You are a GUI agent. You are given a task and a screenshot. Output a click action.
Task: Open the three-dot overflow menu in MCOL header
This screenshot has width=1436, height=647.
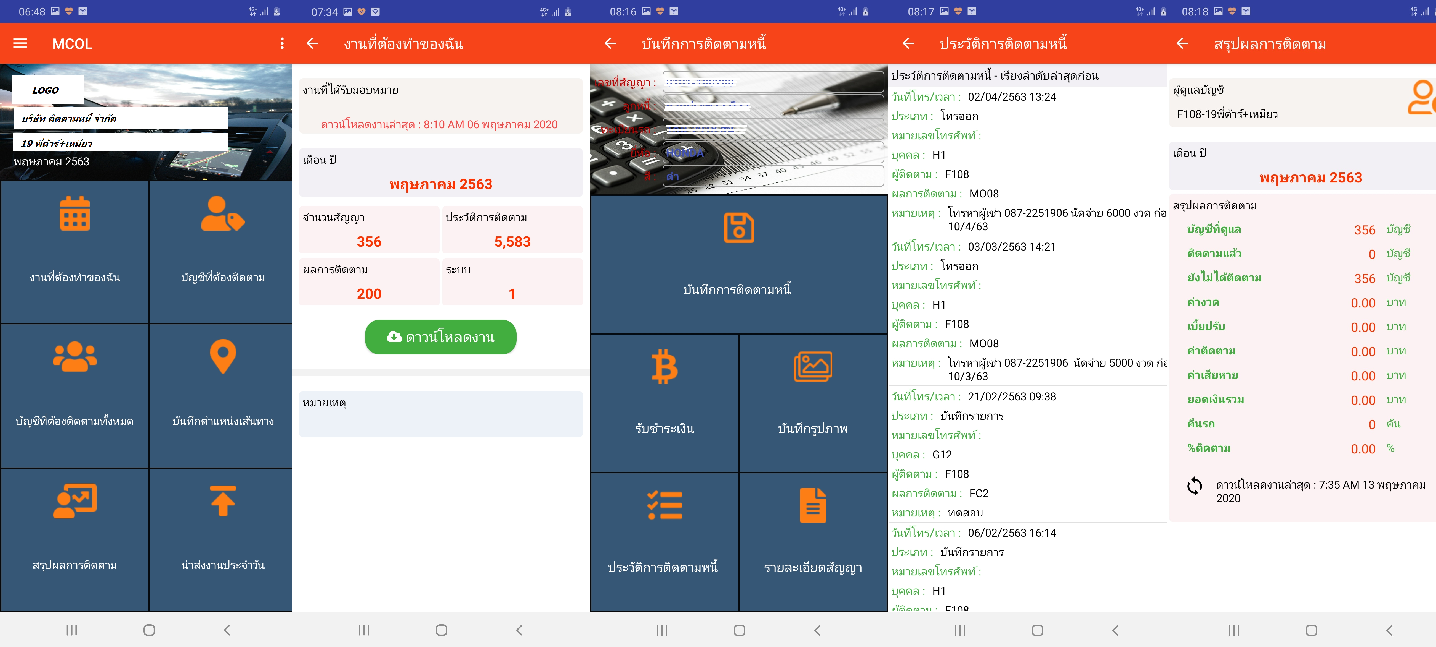coord(282,44)
